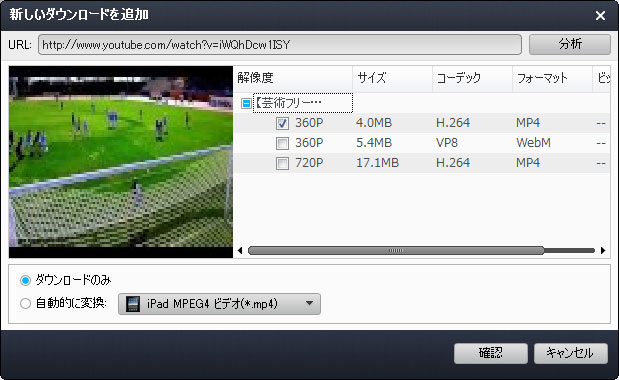Select the 自動的に変換 radio button

[x=25, y=303]
